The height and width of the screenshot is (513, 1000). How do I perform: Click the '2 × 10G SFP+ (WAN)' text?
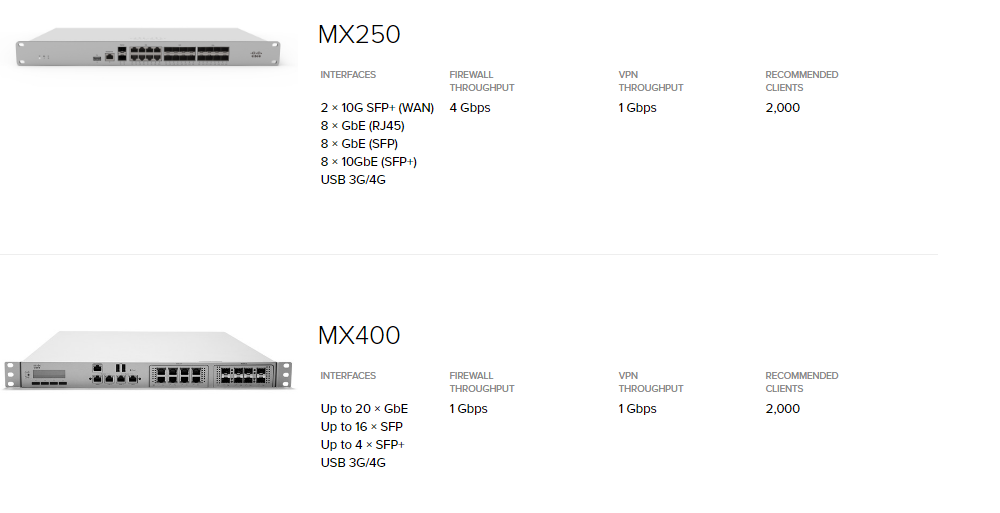377,108
